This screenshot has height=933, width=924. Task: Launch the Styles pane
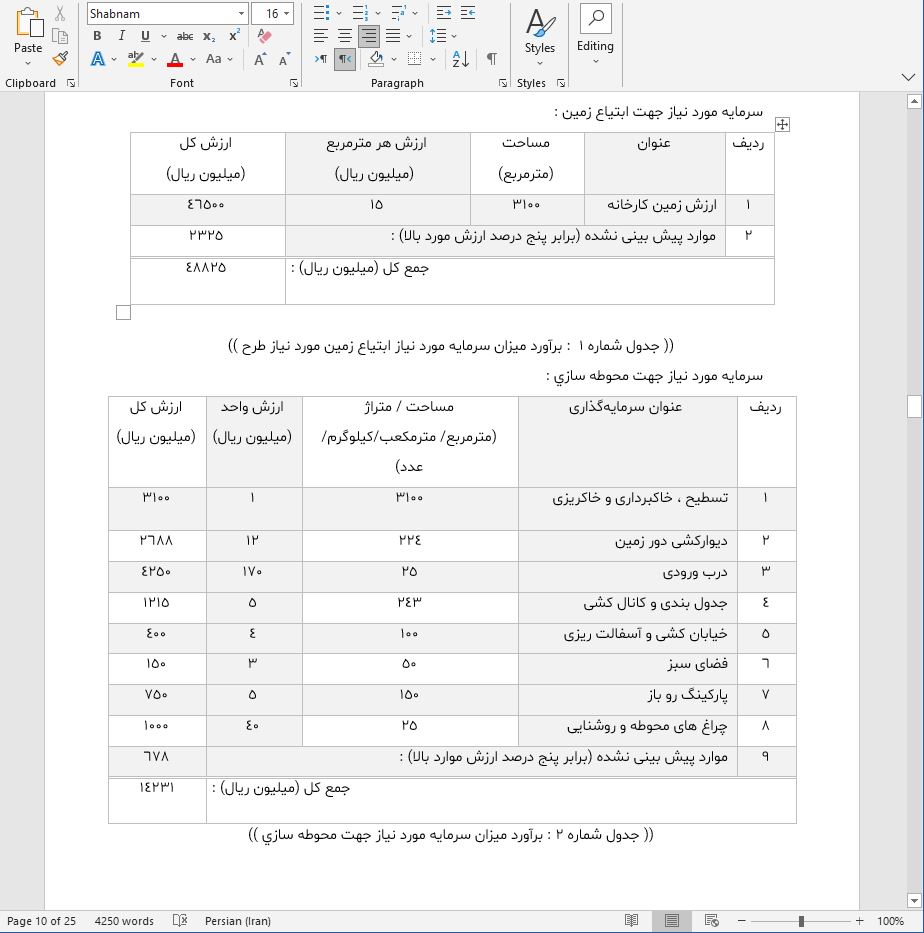[x=560, y=83]
